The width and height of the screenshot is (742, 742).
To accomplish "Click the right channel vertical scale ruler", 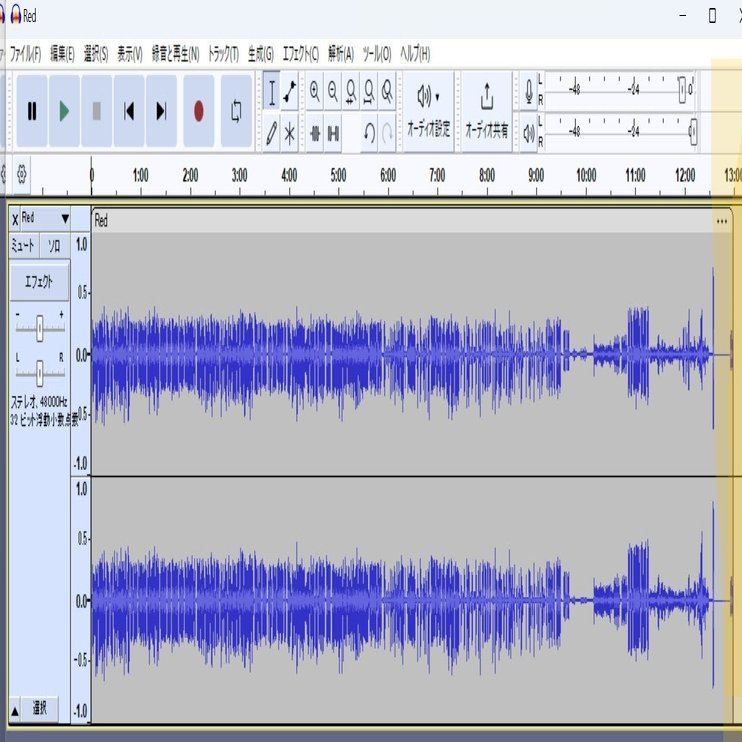I will tap(81, 600).
